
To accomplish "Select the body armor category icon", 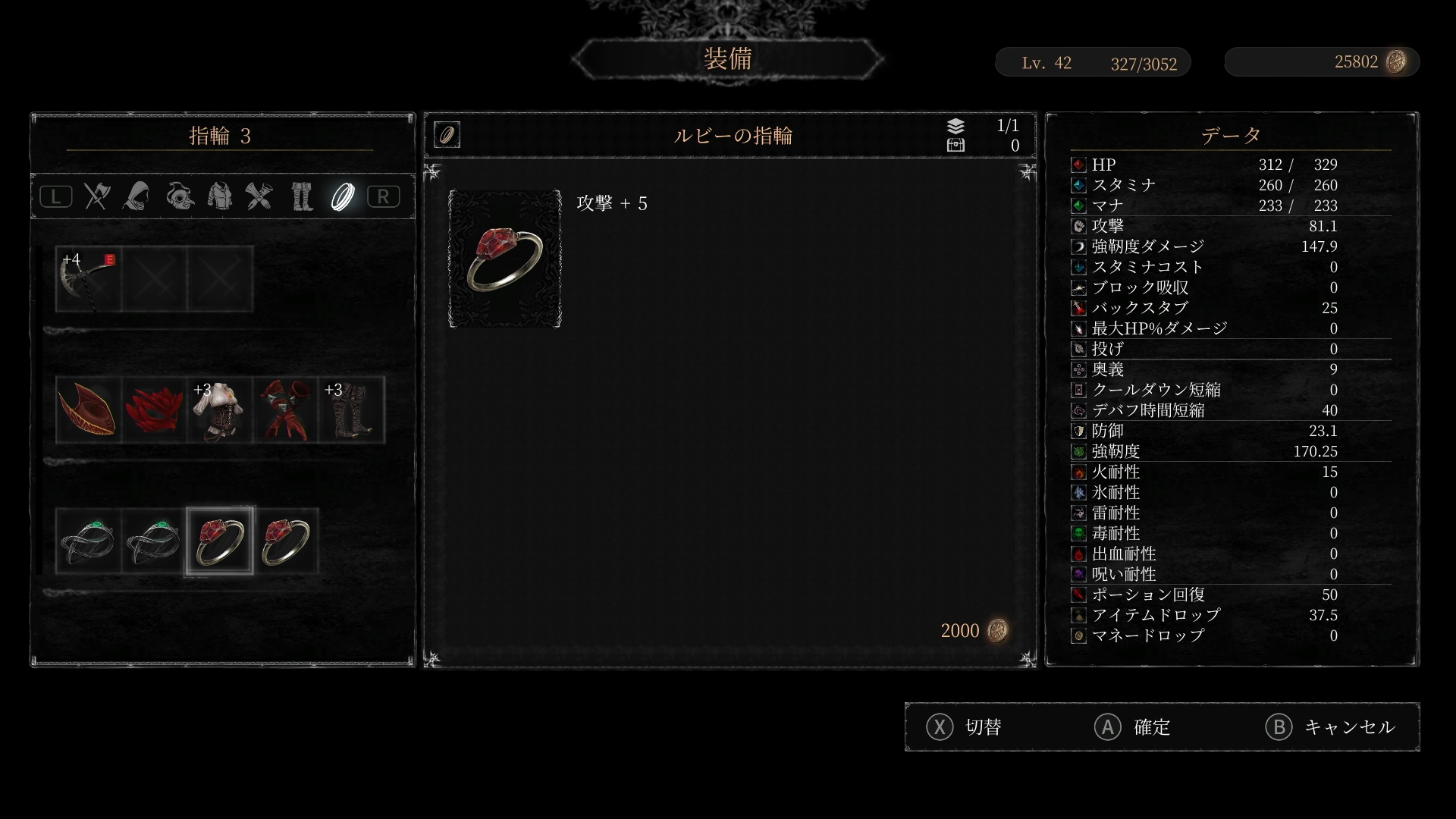I will pos(220,196).
